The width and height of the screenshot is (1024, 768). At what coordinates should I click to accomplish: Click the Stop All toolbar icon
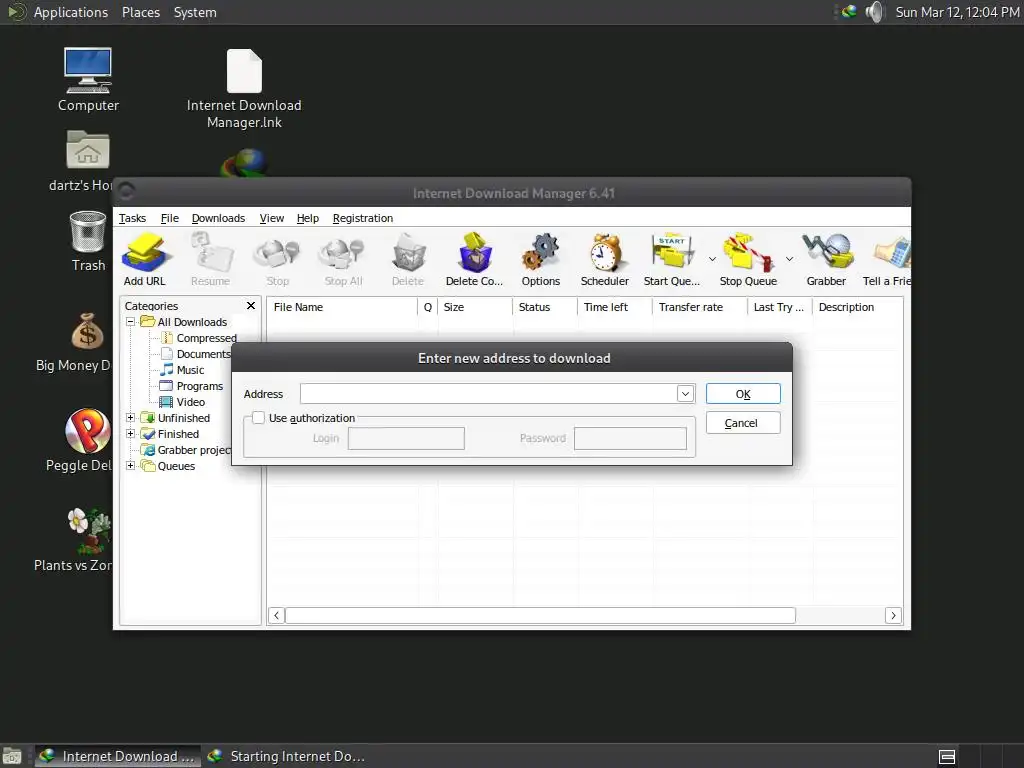342,253
